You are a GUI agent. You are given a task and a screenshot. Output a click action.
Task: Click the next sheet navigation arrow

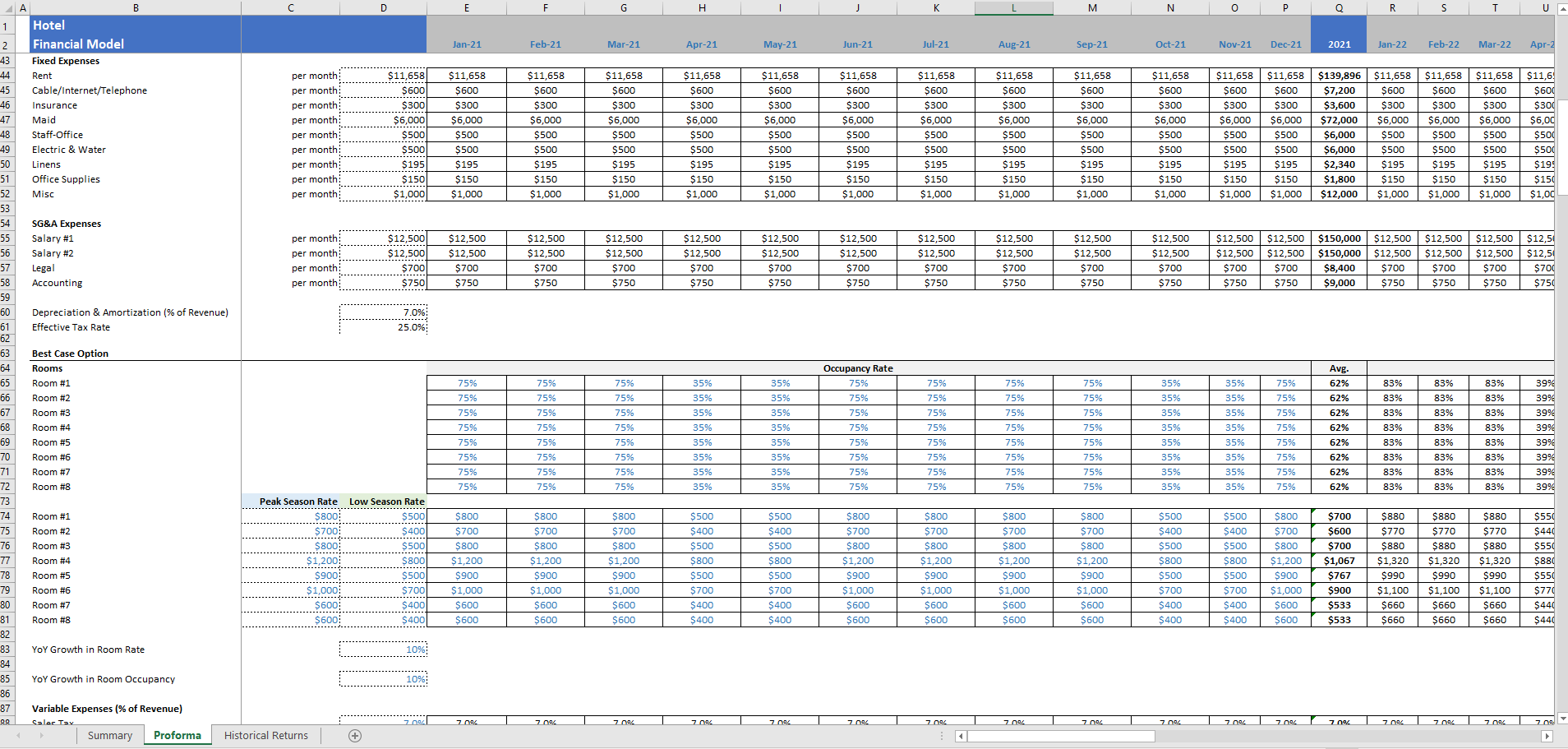pos(41,736)
